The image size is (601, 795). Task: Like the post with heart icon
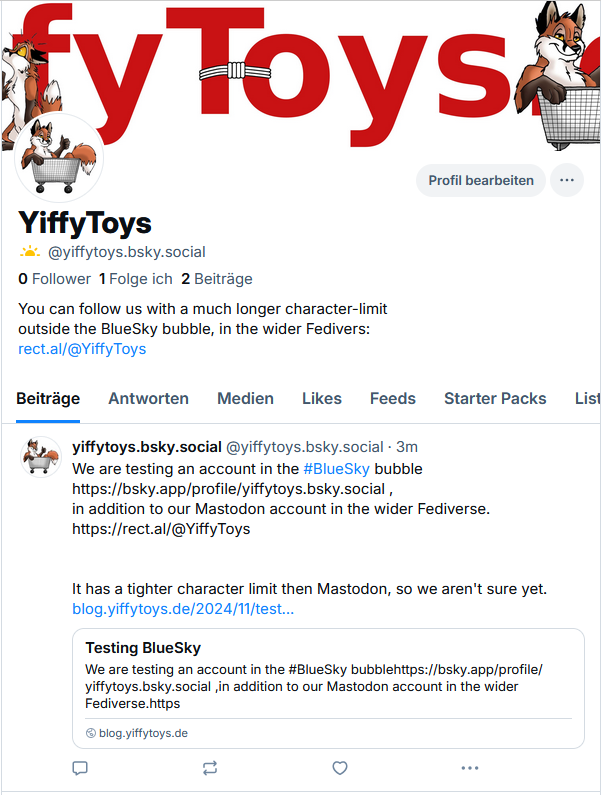[x=340, y=768]
